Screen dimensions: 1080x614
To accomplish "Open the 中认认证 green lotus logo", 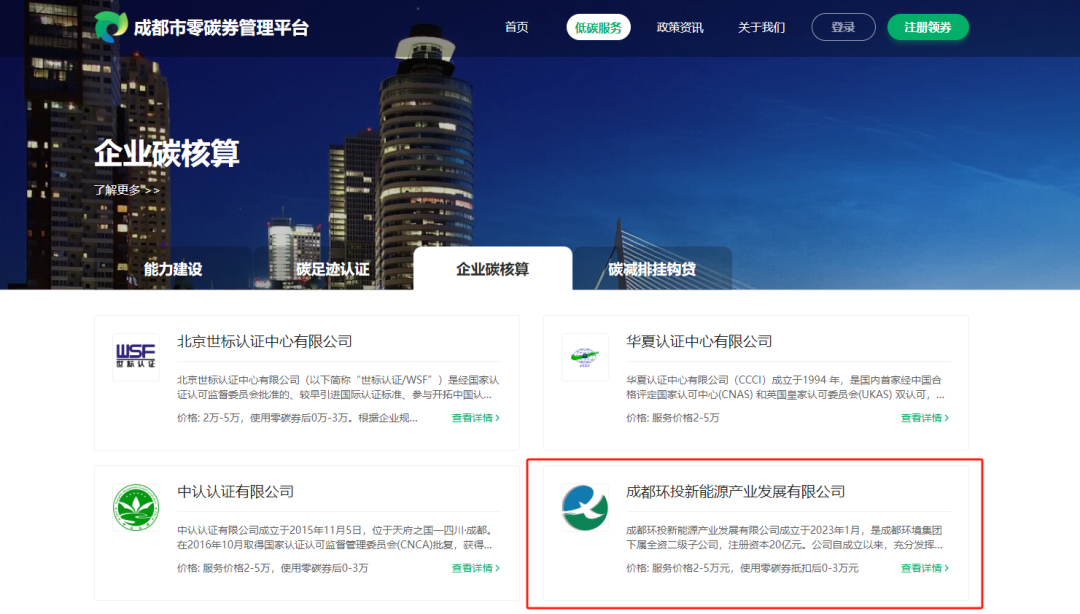I will pyautogui.click(x=136, y=507).
